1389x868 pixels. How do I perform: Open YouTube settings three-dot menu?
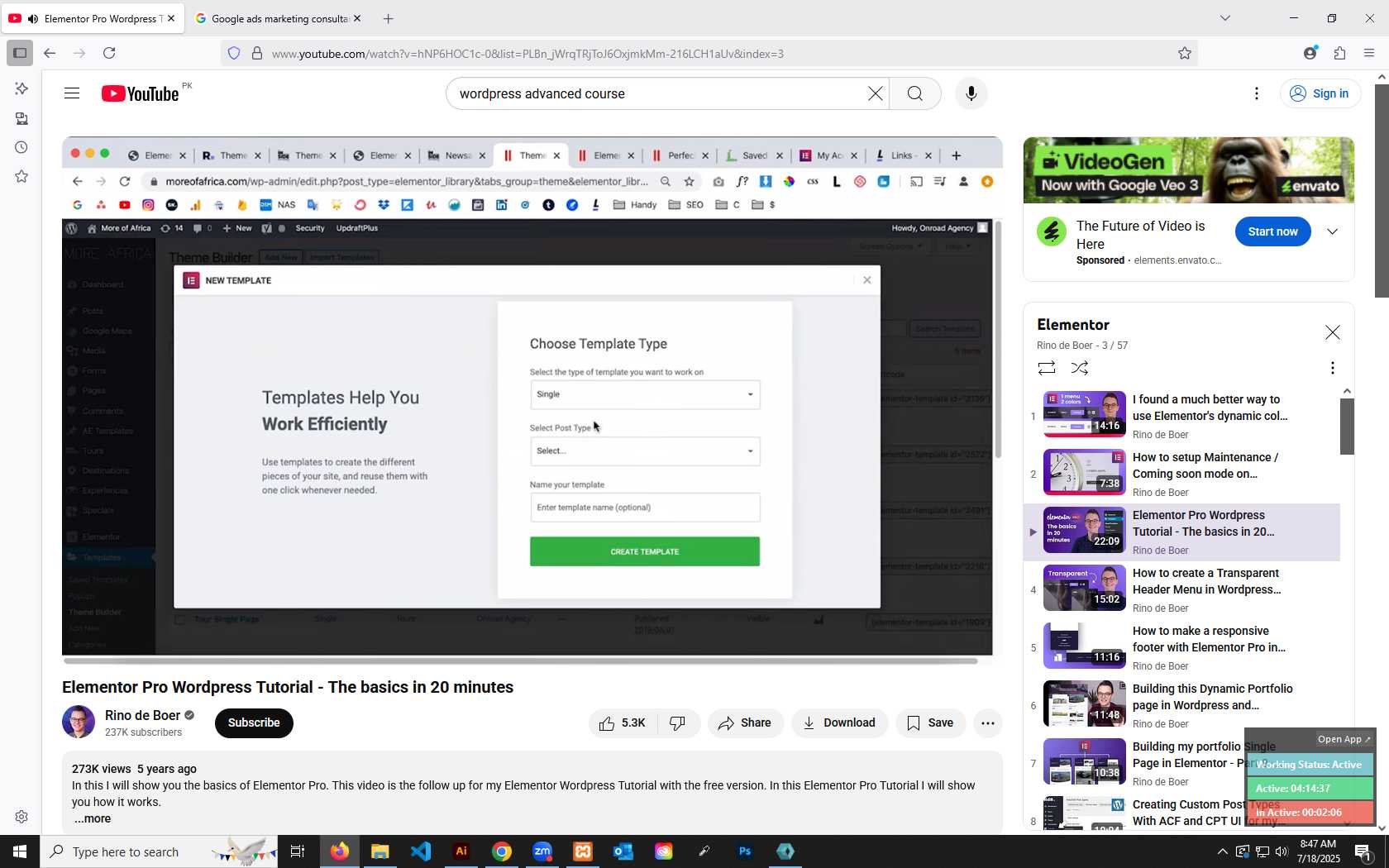(1257, 93)
